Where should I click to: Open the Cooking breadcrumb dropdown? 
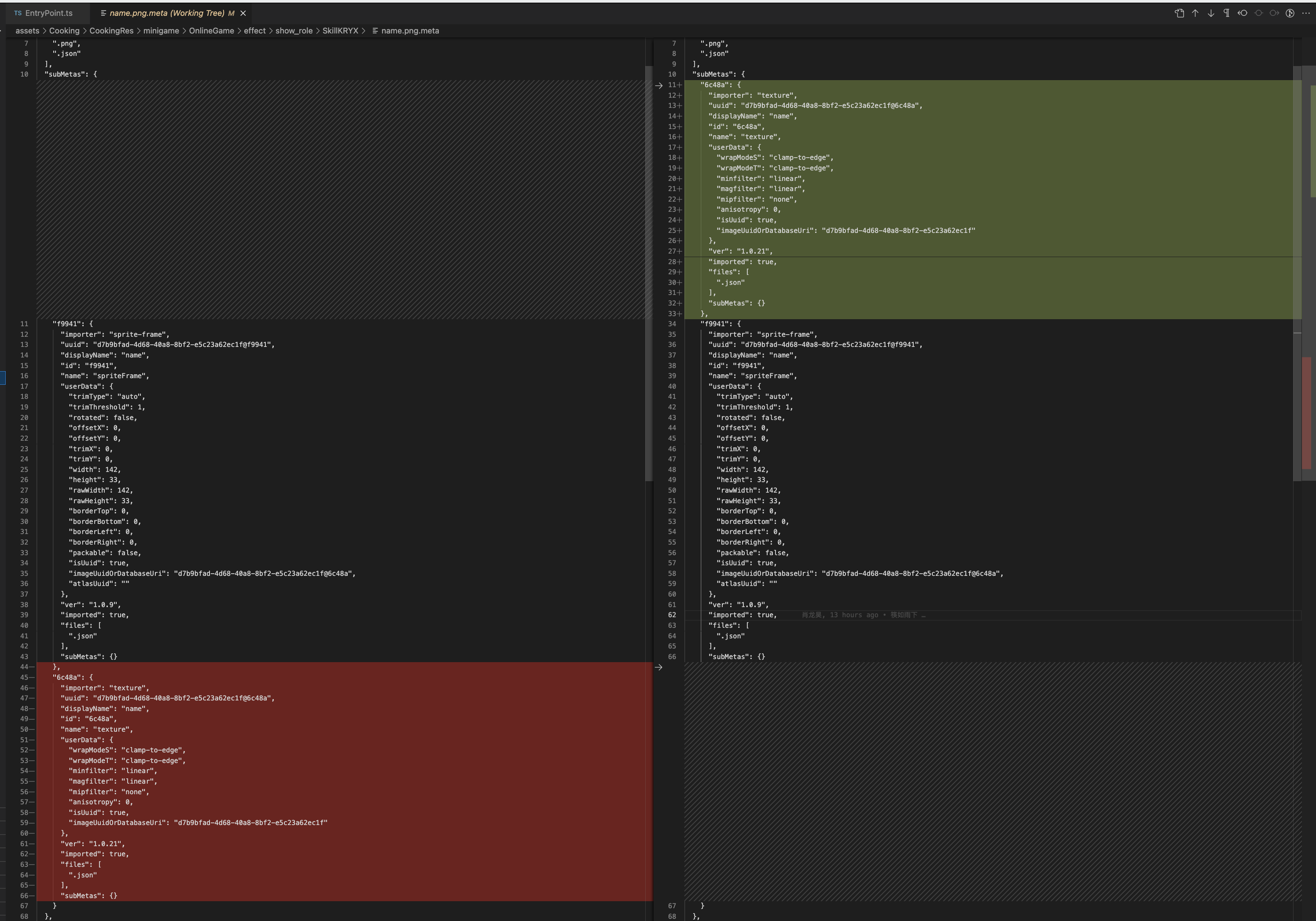click(64, 31)
